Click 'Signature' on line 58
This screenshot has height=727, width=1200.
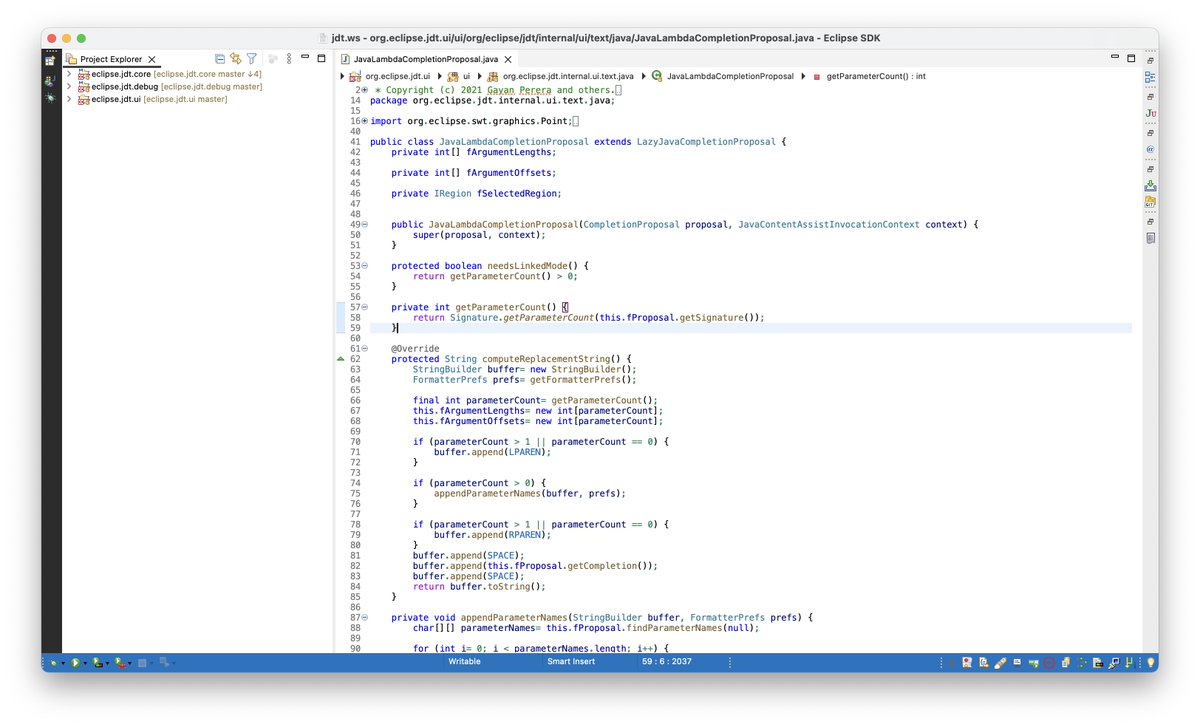pyautogui.click(x=473, y=318)
